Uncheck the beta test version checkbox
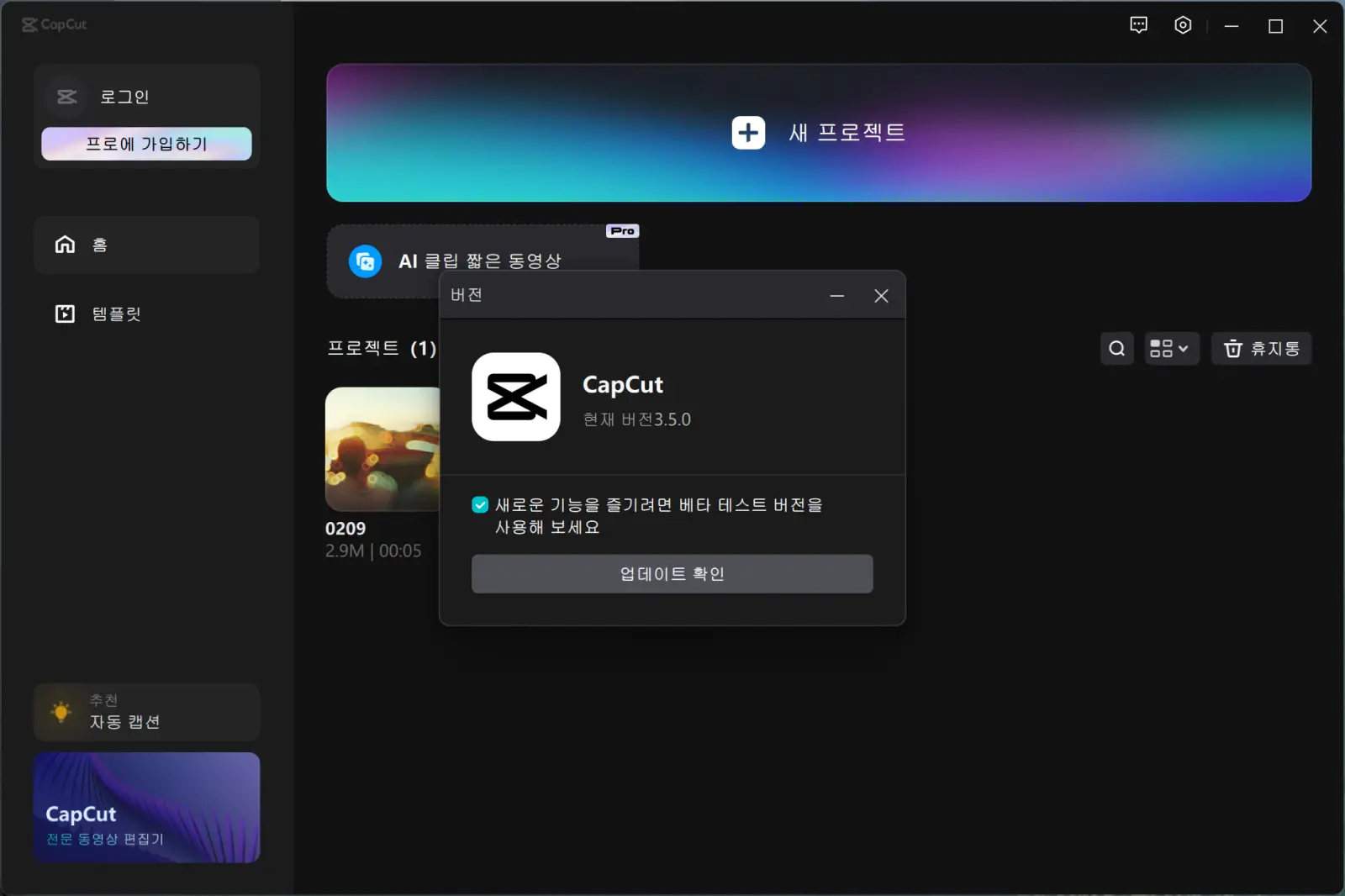 pyautogui.click(x=480, y=504)
